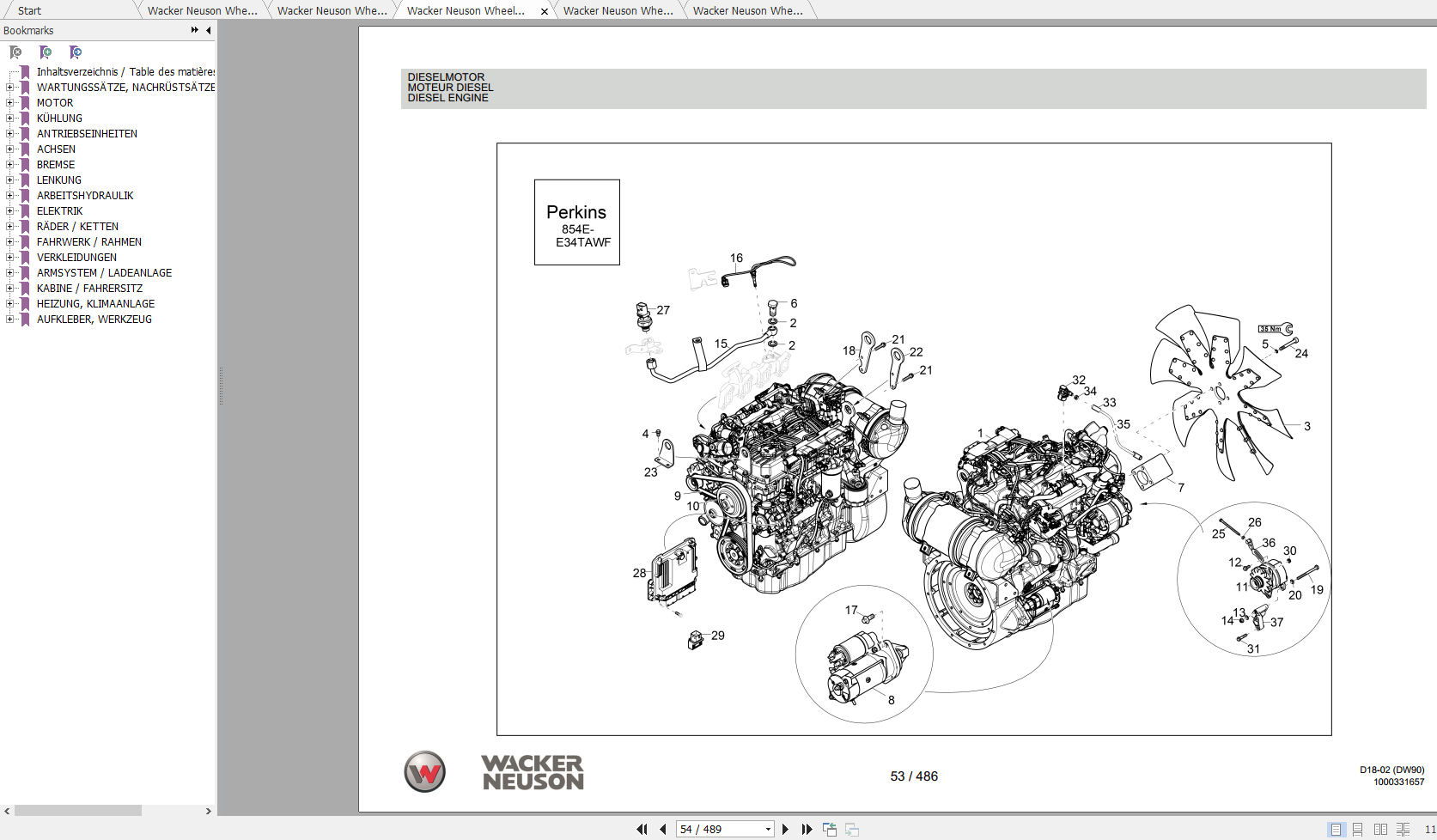Return to previous view
The height and width of the screenshot is (840, 1437).
pos(830,829)
